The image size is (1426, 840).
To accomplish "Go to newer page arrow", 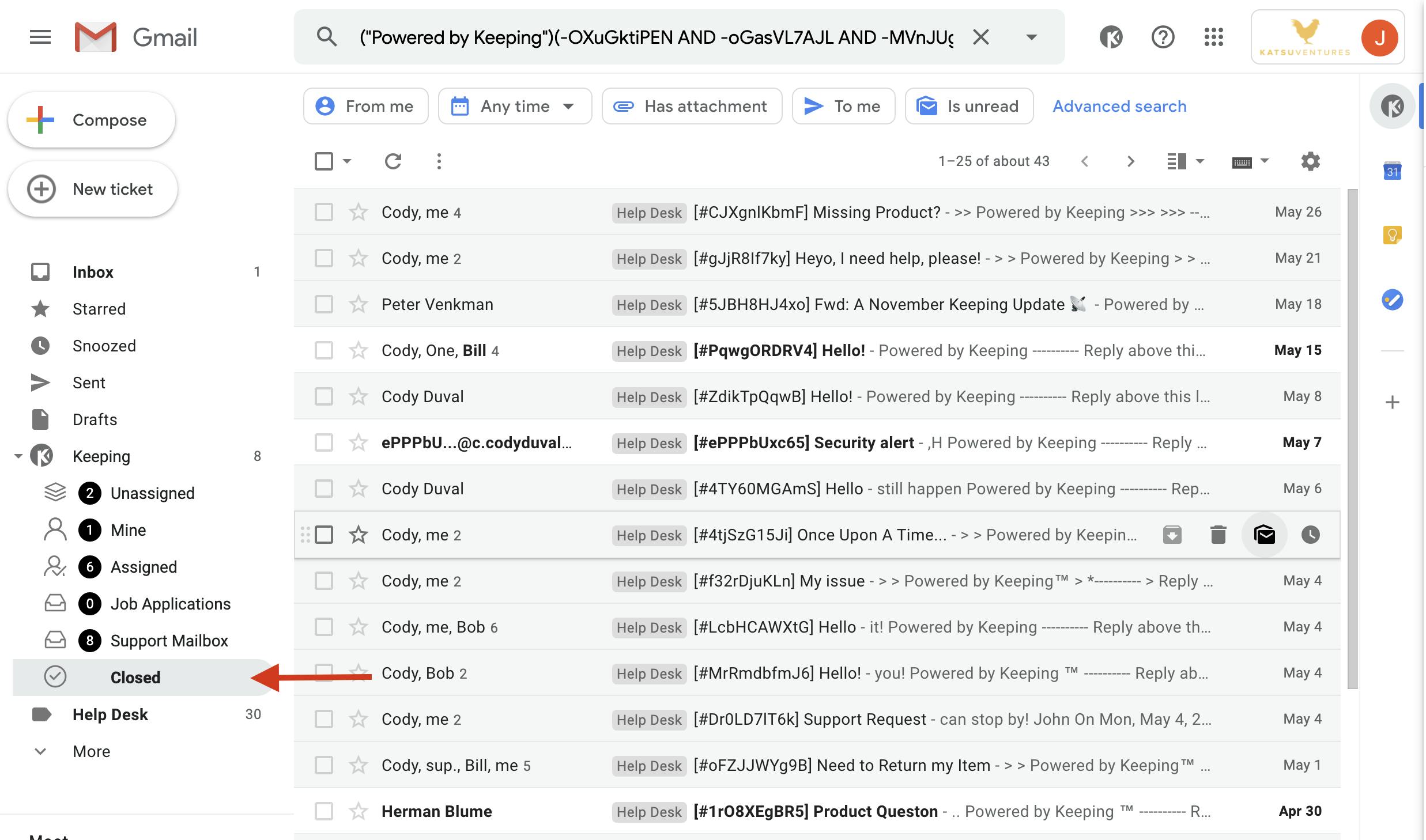I will [x=1085, y=161].
